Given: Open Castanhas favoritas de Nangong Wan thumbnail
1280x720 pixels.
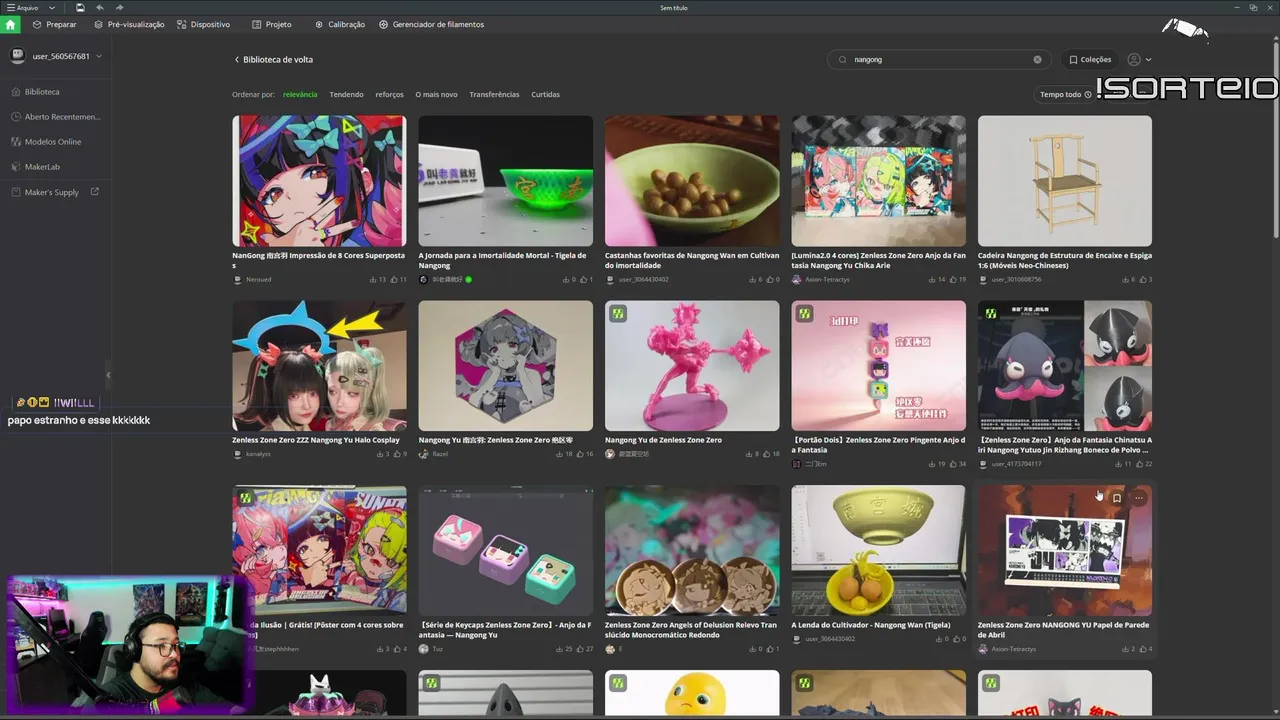Looking at the screenshot, I should 692,181.
